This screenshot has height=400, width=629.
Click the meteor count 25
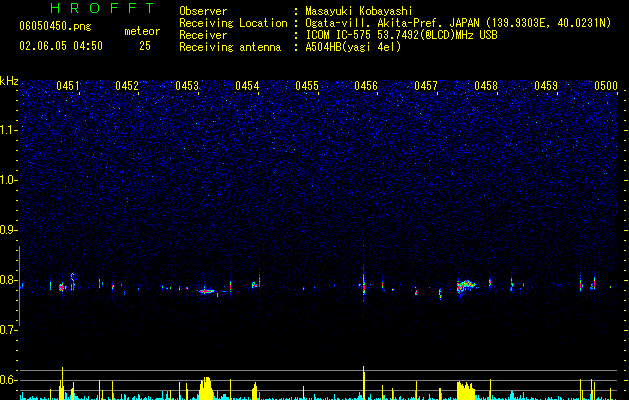tap(145, 46)
